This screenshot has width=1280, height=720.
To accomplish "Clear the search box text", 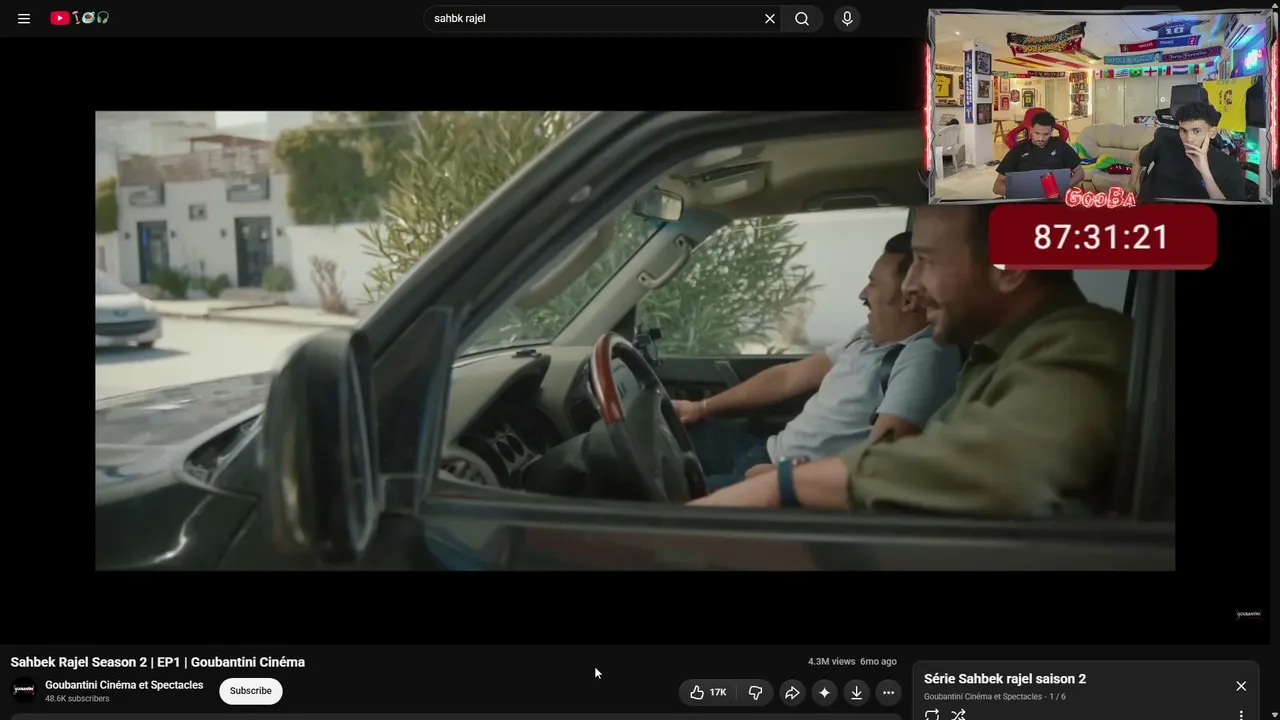I will (x=770, y=18).
